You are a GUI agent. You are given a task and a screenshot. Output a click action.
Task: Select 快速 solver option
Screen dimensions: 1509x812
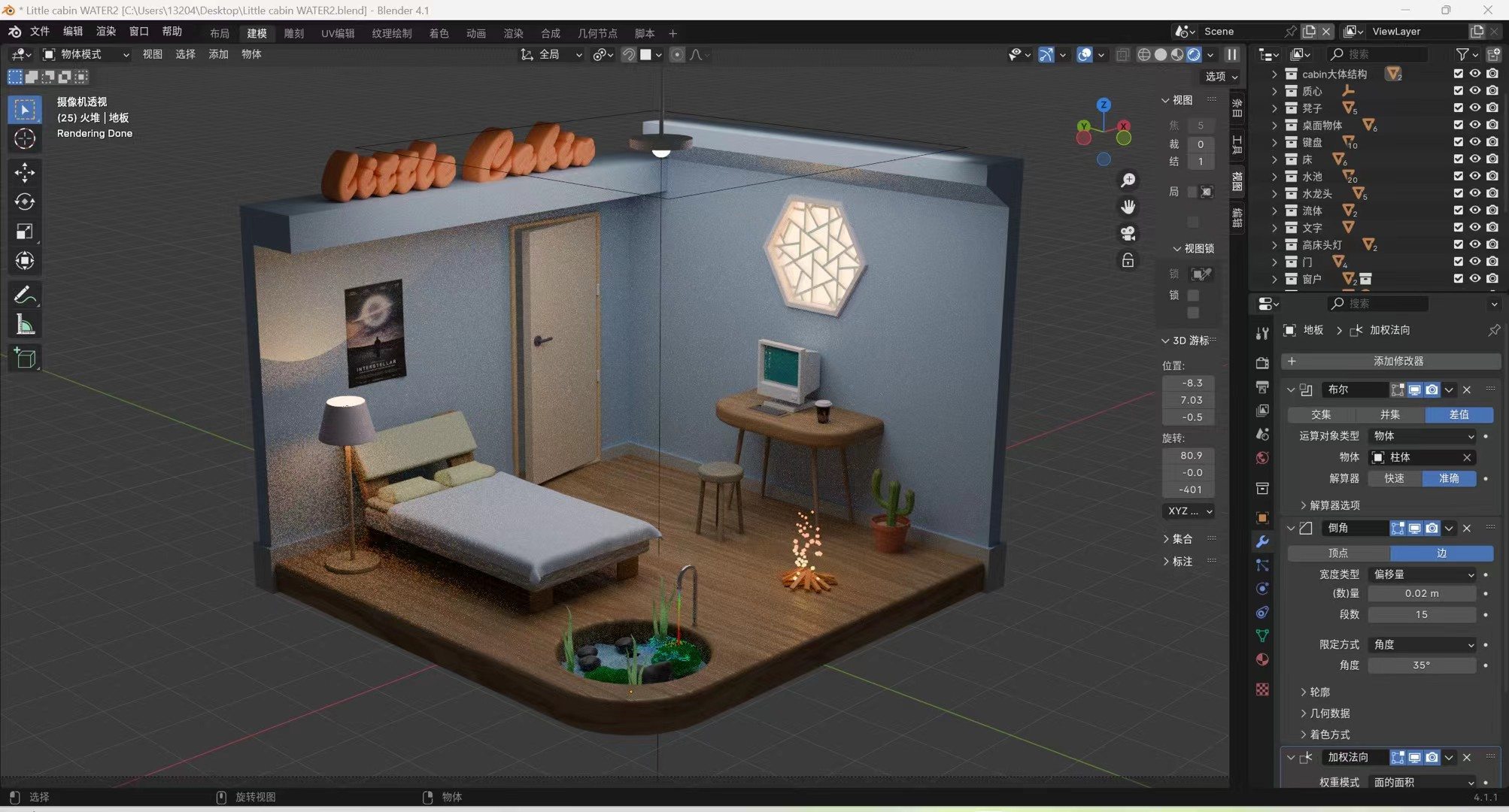1395,479
